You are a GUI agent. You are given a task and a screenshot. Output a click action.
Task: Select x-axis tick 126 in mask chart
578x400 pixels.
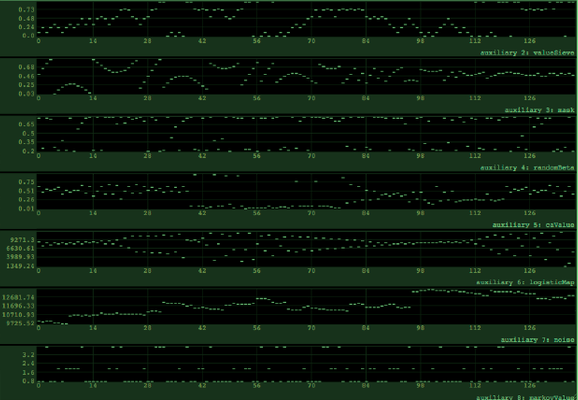(529, 98)
